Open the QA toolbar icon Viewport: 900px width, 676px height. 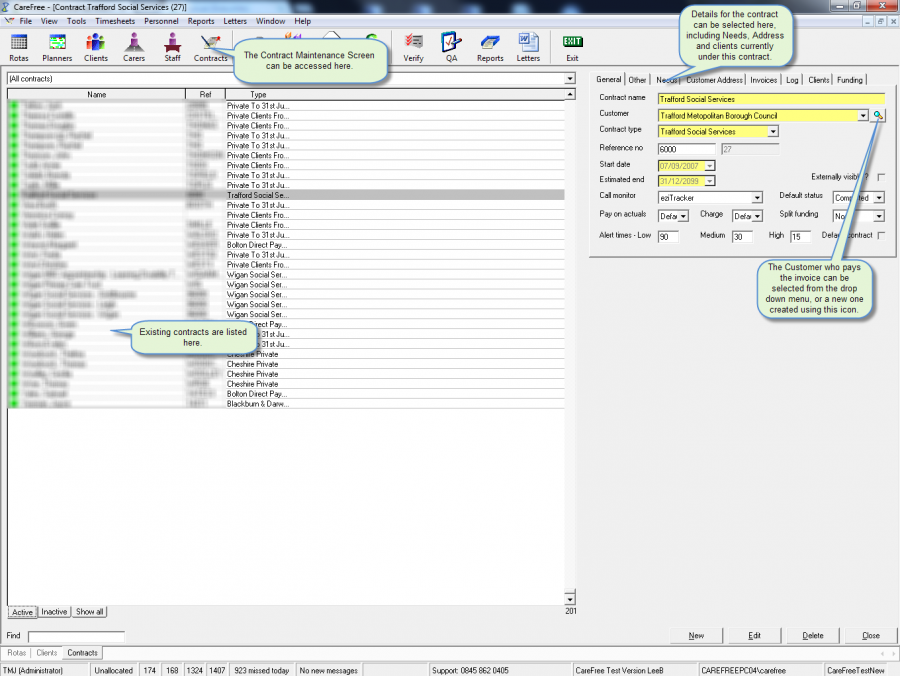[x=451, y=46]
